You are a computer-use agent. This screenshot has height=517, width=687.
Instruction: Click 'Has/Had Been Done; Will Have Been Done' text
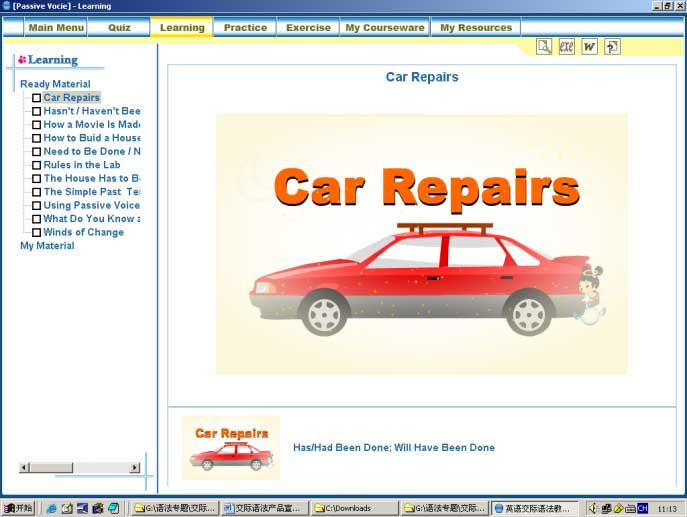tap(393, 448)
